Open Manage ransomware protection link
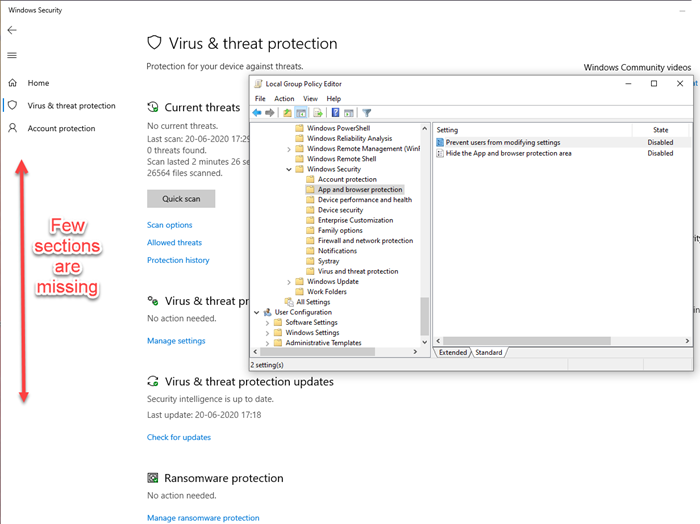Screen dimensions: 700x524 click(203, 518)
